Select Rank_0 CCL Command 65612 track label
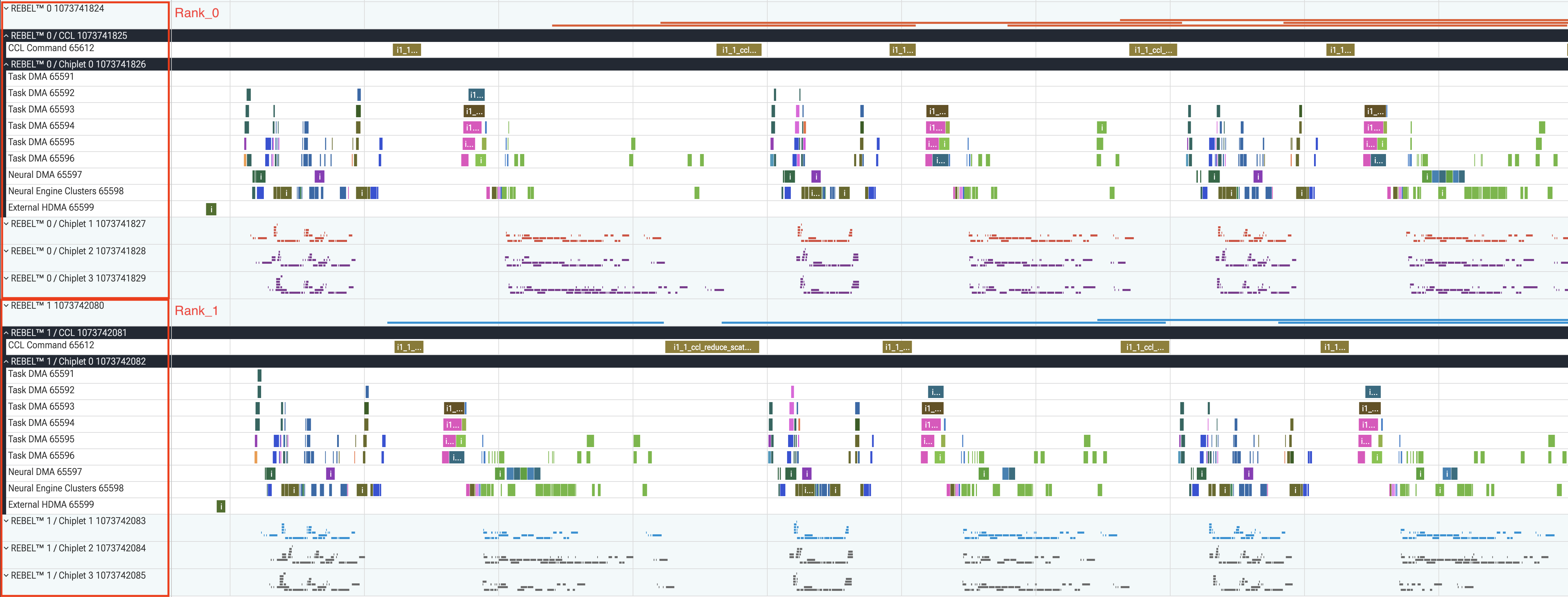This screenshot has height=597, width=1568. pyautogui.click(x=51, y=48)
